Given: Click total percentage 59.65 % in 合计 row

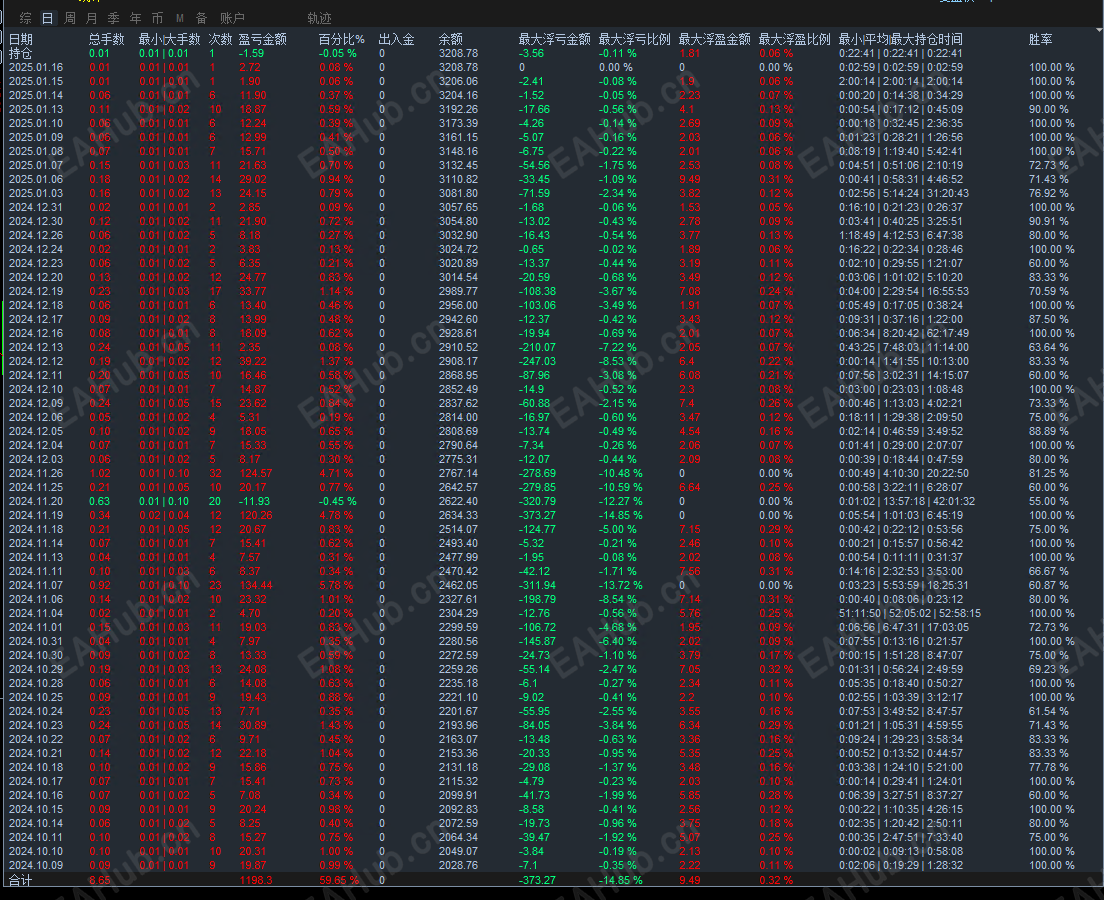Looking at the screenshot, I should [339, 880].
